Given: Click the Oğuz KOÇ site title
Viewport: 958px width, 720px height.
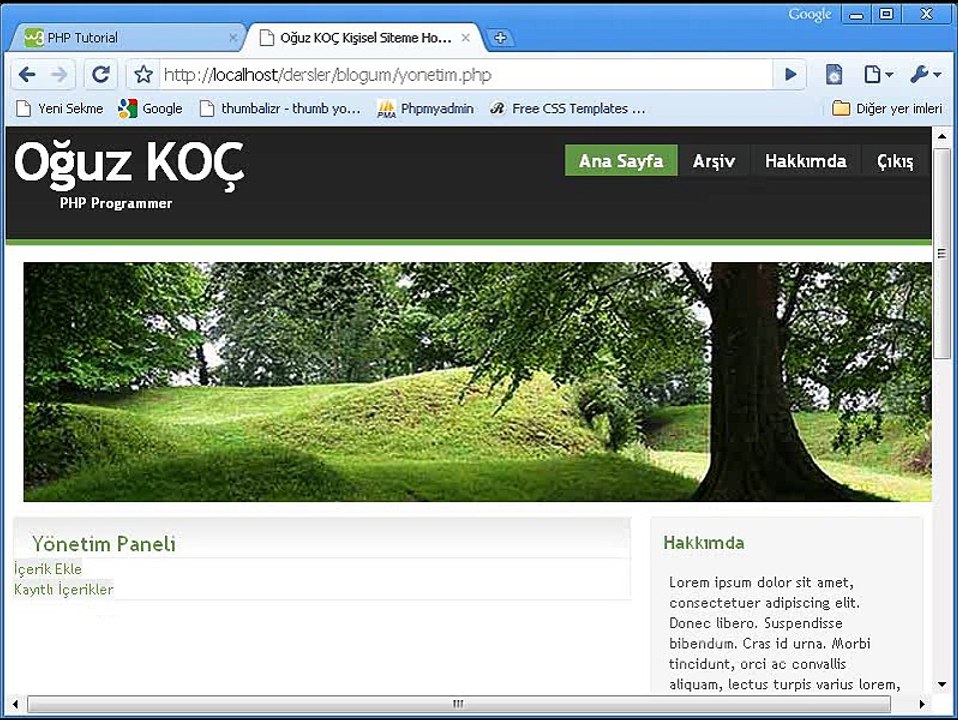Looking at the screenshot, I should click(129, 163).
